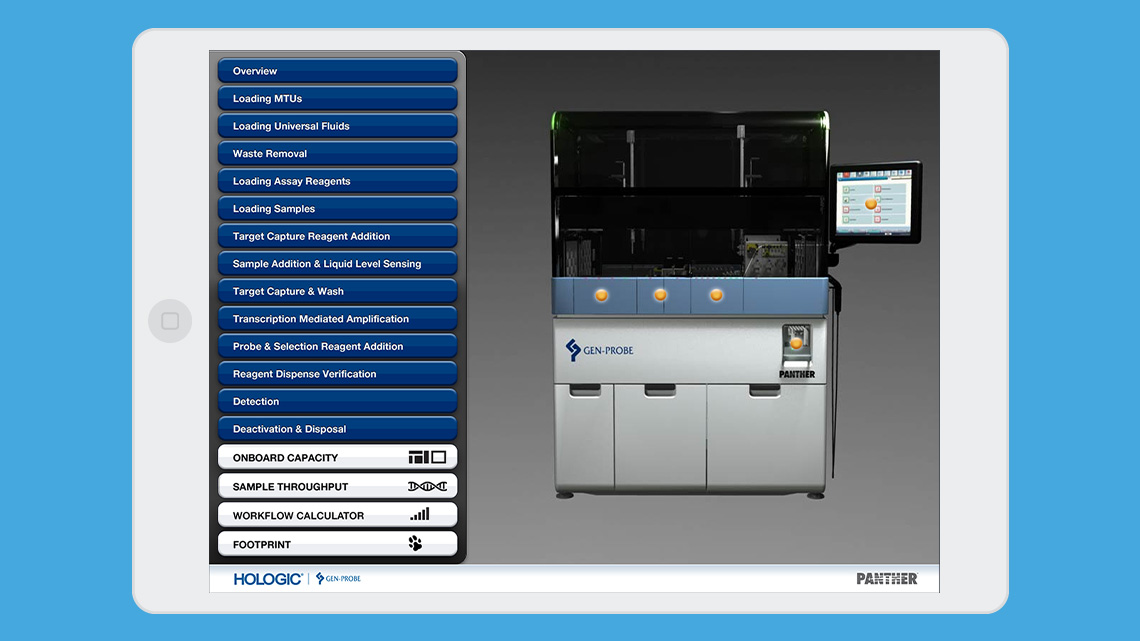Select Transcription Mediated Amplification

337,319
